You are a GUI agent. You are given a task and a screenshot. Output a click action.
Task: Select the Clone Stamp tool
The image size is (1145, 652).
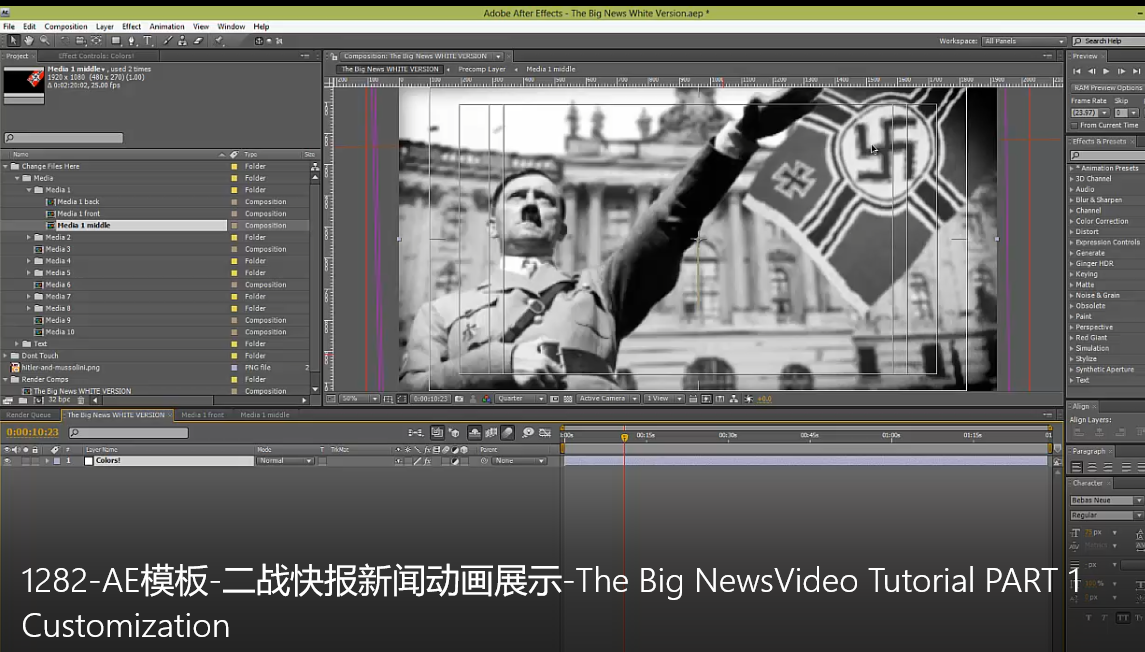click(x=183, y=41)
